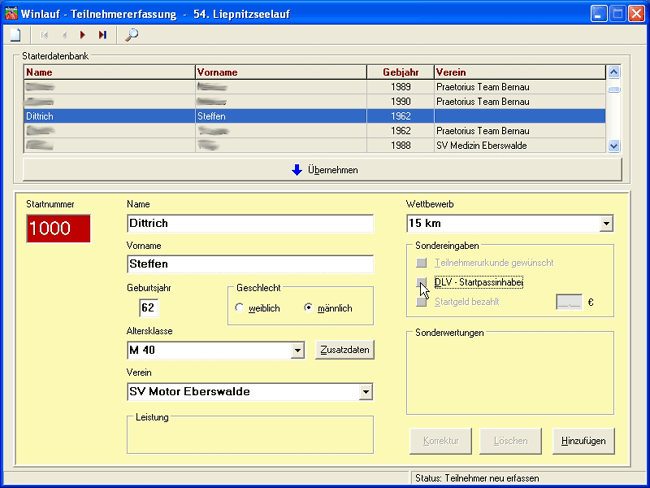
Task: Jump to first record in toolbar
Action: [x=44, y=35]
